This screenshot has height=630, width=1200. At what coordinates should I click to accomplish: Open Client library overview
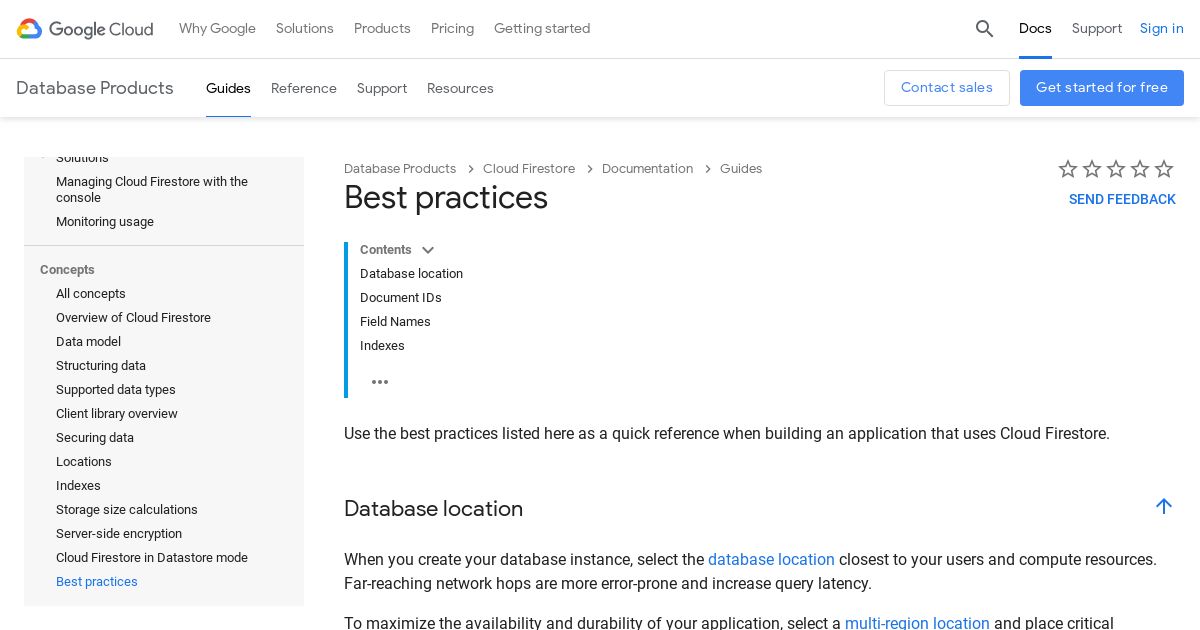click(x=117, y=414)
